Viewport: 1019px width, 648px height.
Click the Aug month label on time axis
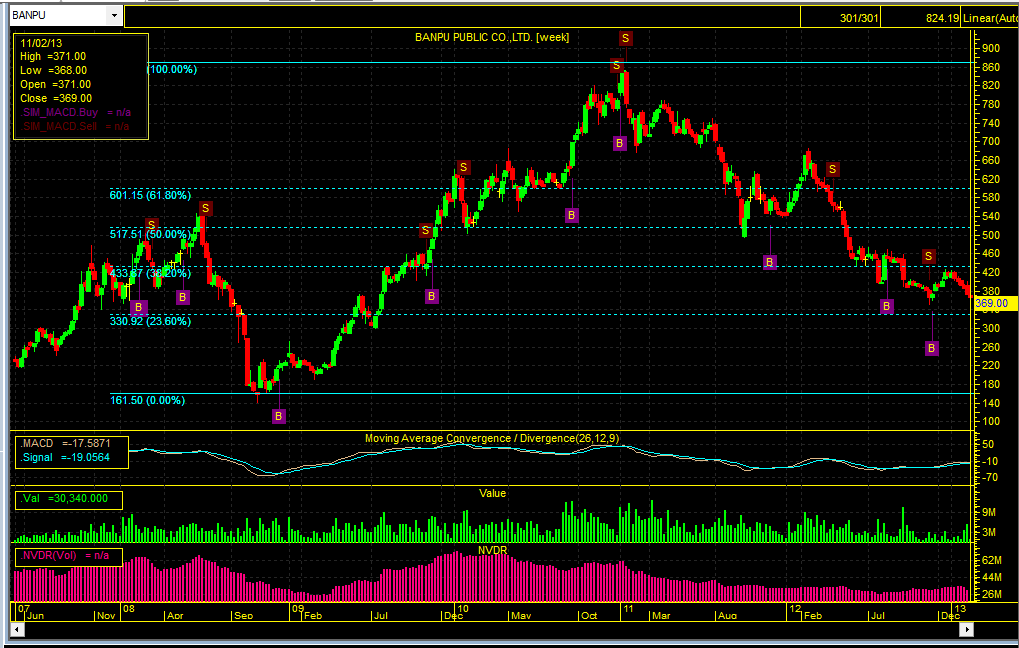coord(727,616)
